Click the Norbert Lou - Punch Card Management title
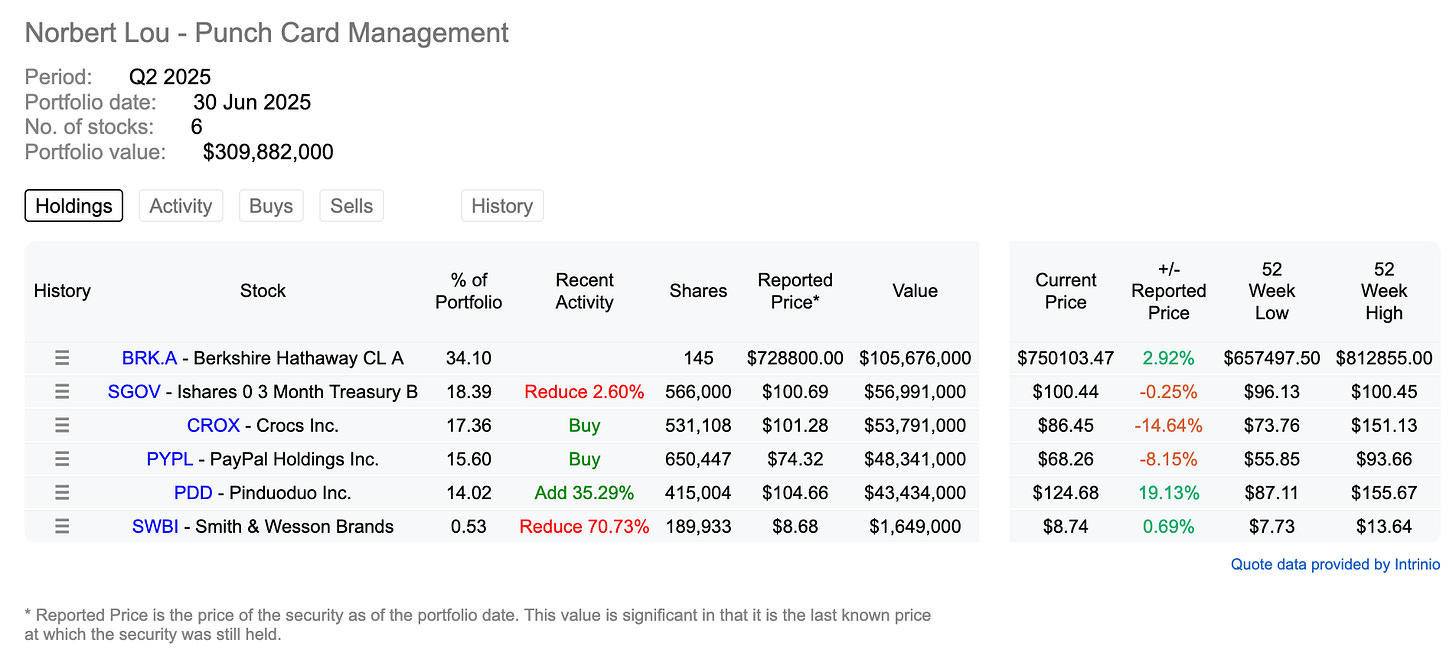This screenshot has height=666, width=1456. (267, 33)
